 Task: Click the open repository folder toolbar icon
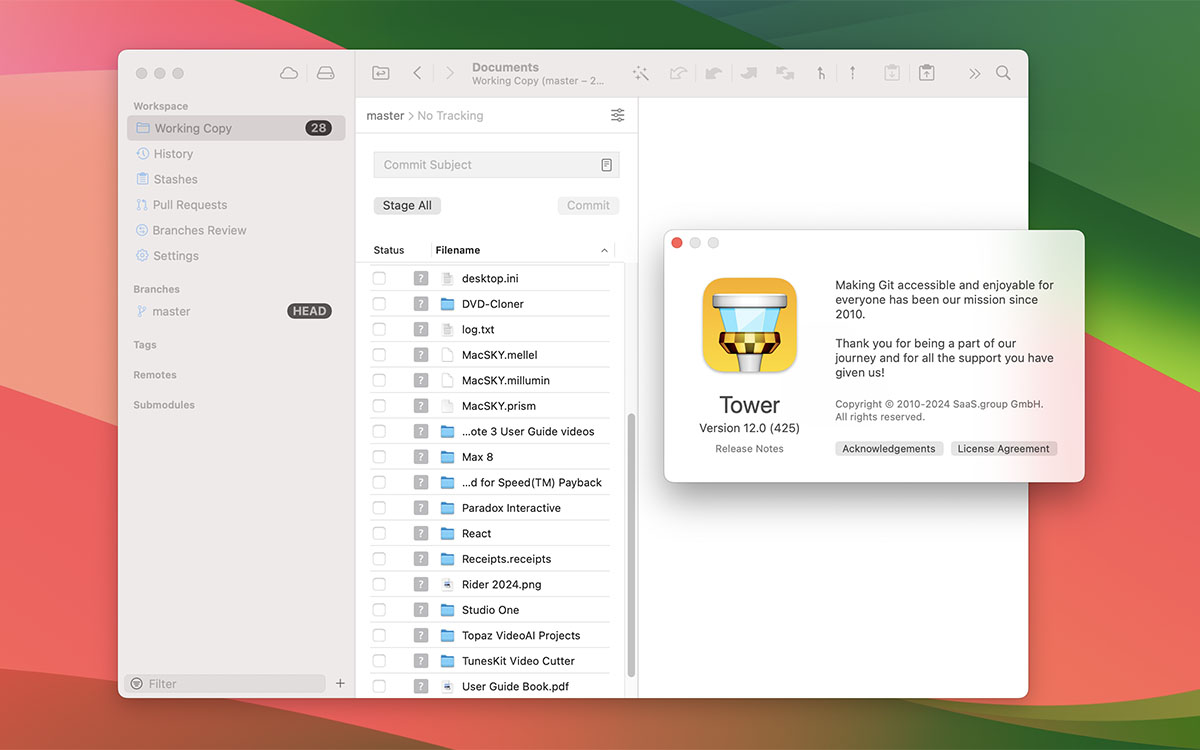(380, 73)
